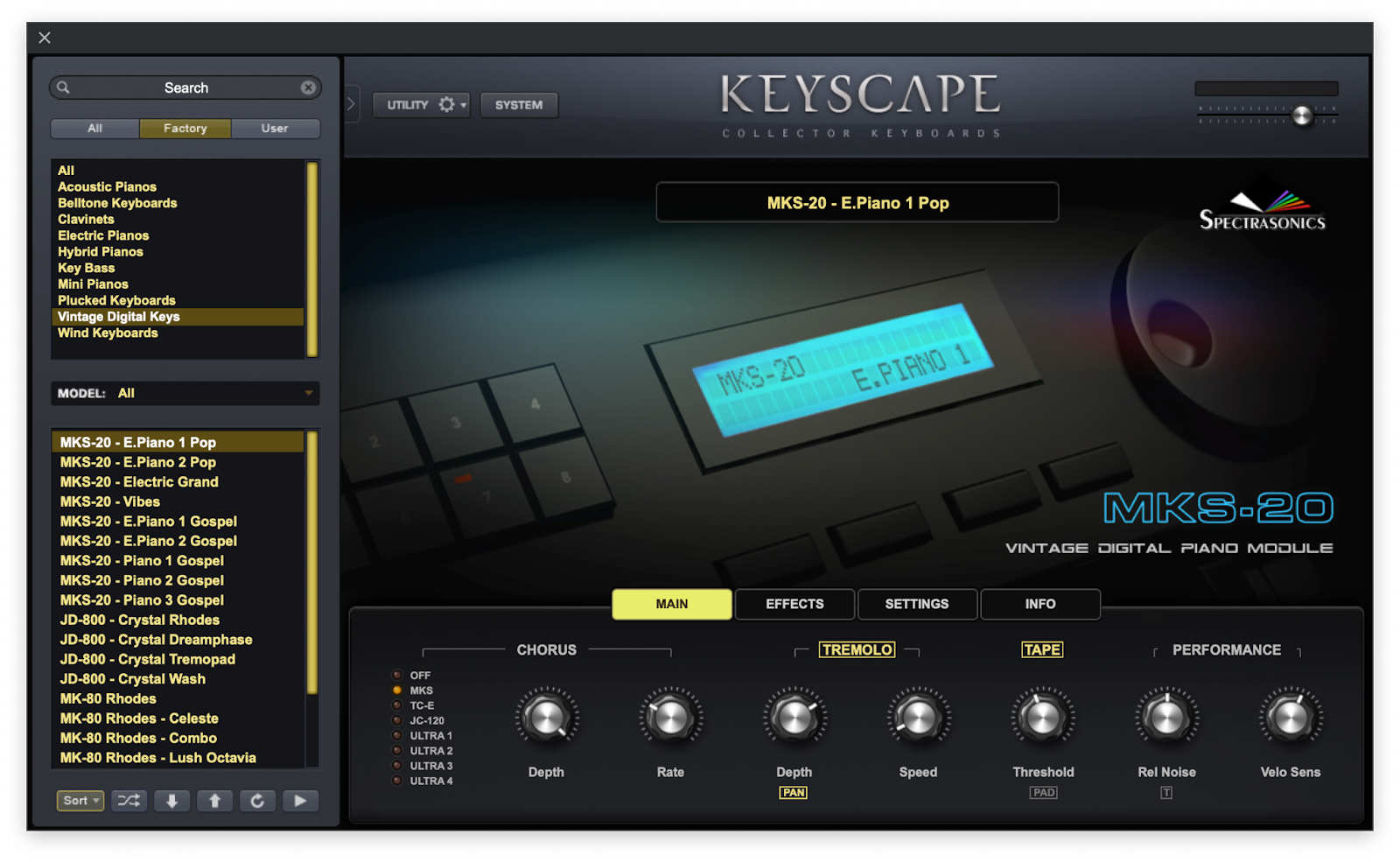Click the Chorus Rate knob

click(x=671, y=718)
